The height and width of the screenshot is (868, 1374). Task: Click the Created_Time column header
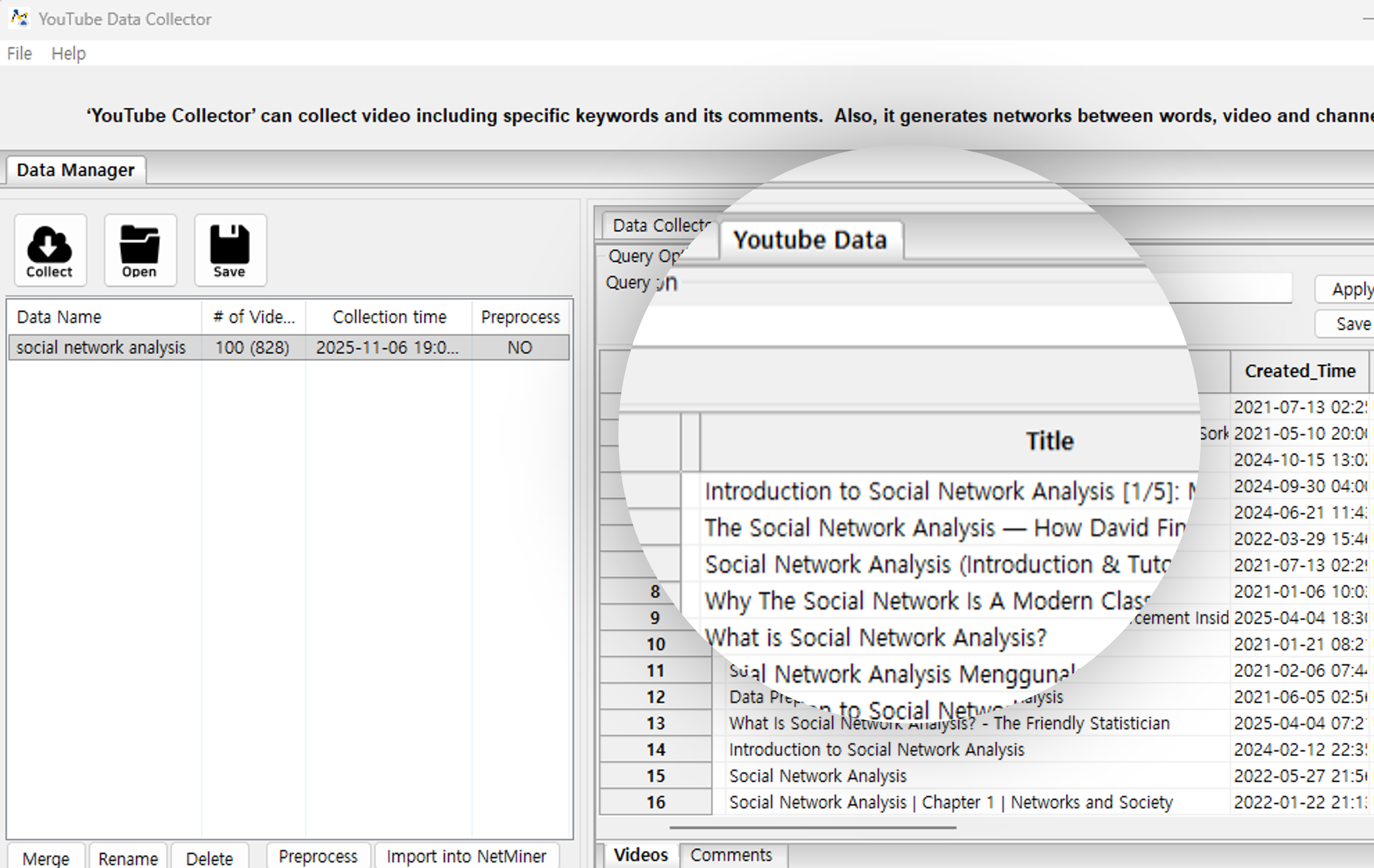tap(1300, 371)
